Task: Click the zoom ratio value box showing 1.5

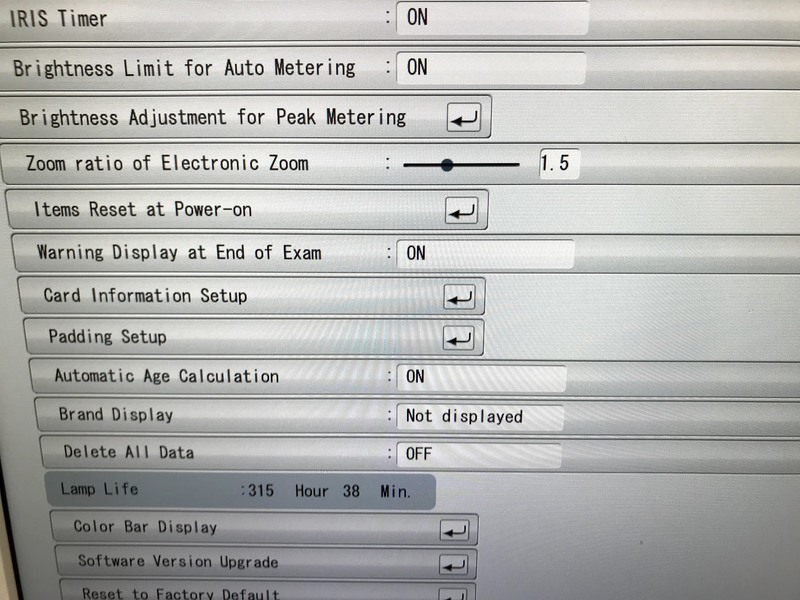Action: click(x=559, y=164)
